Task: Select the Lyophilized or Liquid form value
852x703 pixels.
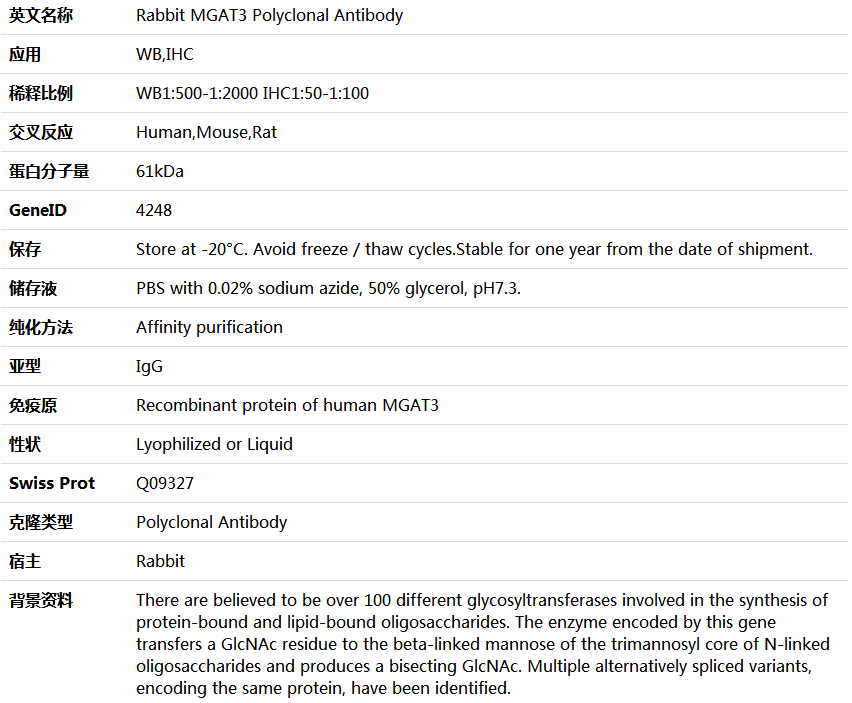Action: pos(214,444)
